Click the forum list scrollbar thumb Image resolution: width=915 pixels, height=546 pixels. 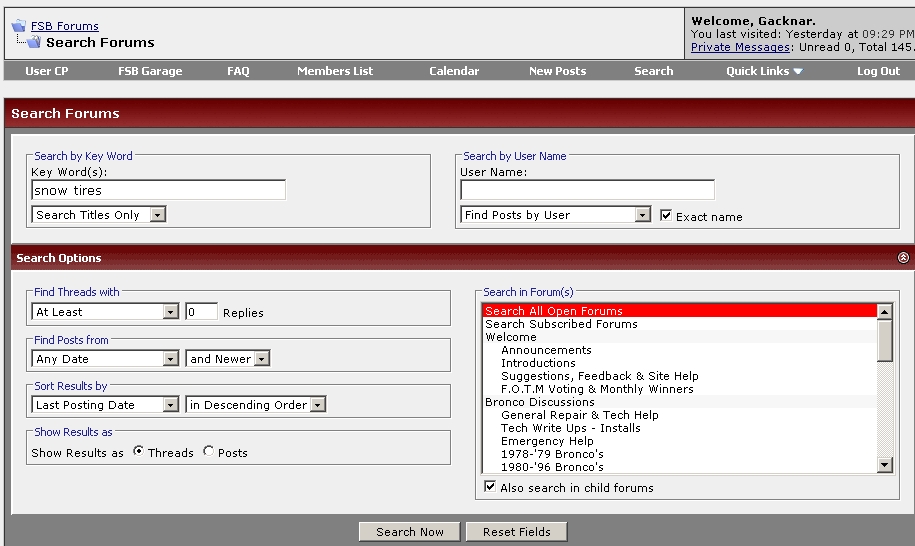click(x=885, y=340)
